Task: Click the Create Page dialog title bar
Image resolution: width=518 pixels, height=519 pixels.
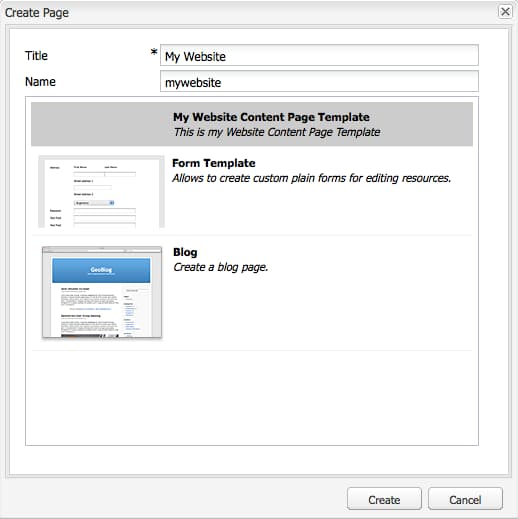Action: pyautogui.click(x=250, y=12)
